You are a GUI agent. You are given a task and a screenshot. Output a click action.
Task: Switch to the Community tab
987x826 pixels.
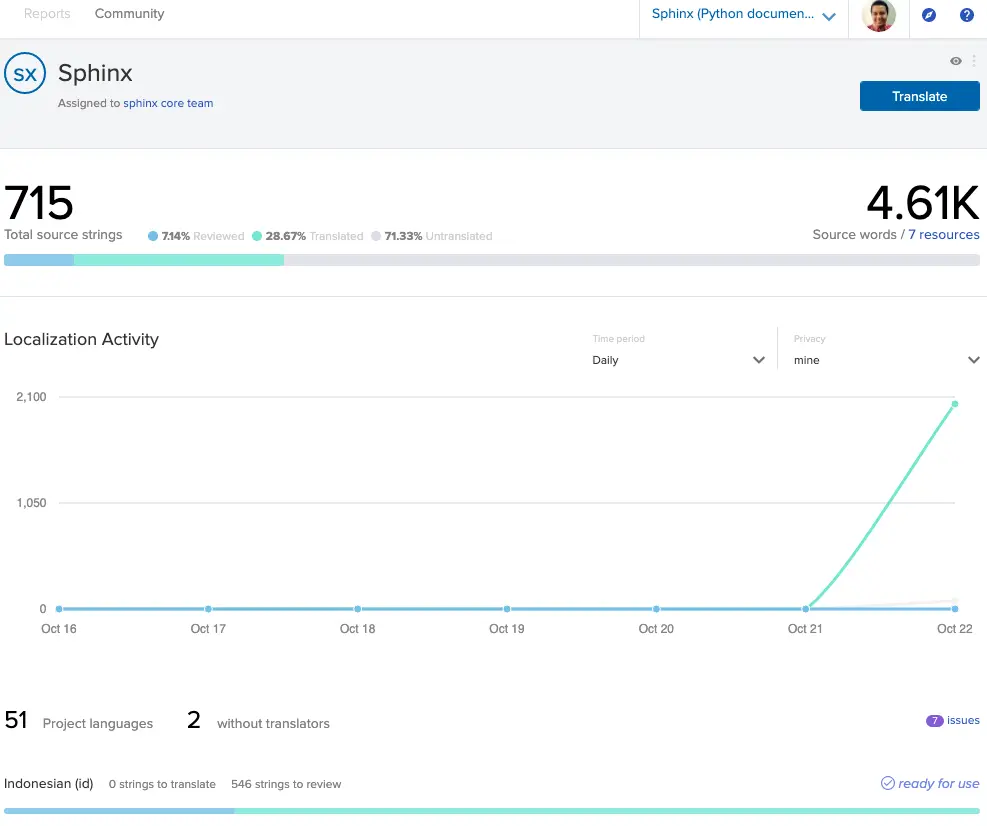(x=129, y=14)
